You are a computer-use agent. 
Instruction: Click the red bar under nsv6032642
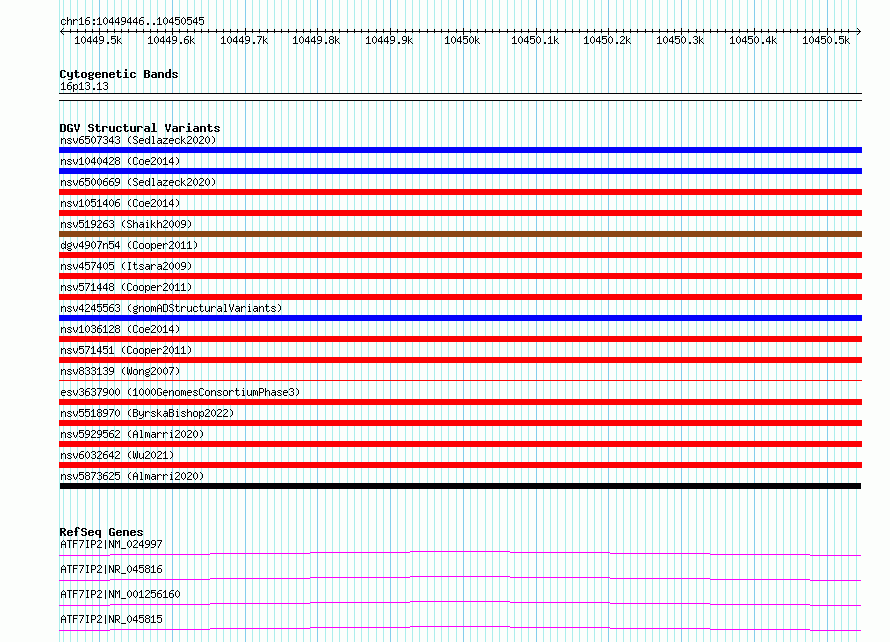[x=460, y=465]
